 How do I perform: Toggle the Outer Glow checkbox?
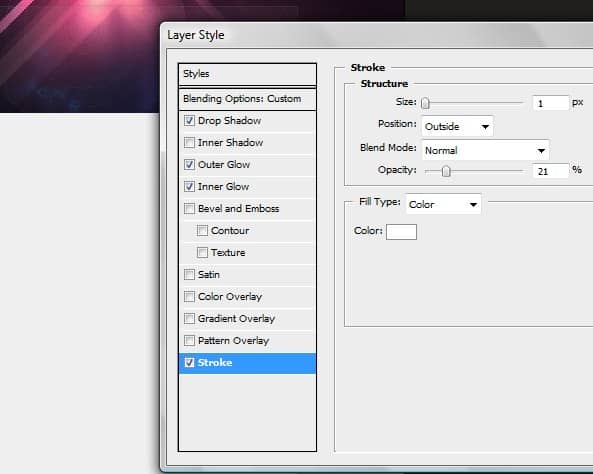[189, 165]
